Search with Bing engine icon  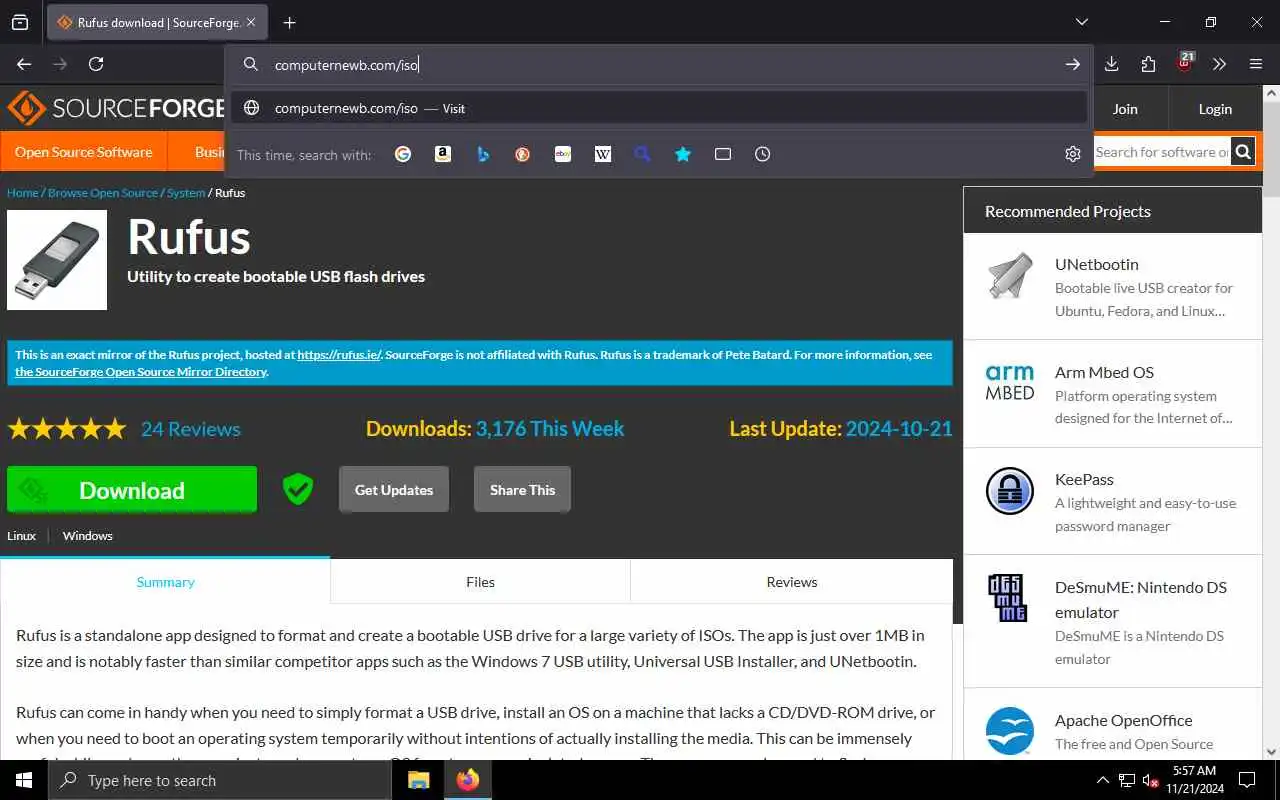(x=483, y=154)
